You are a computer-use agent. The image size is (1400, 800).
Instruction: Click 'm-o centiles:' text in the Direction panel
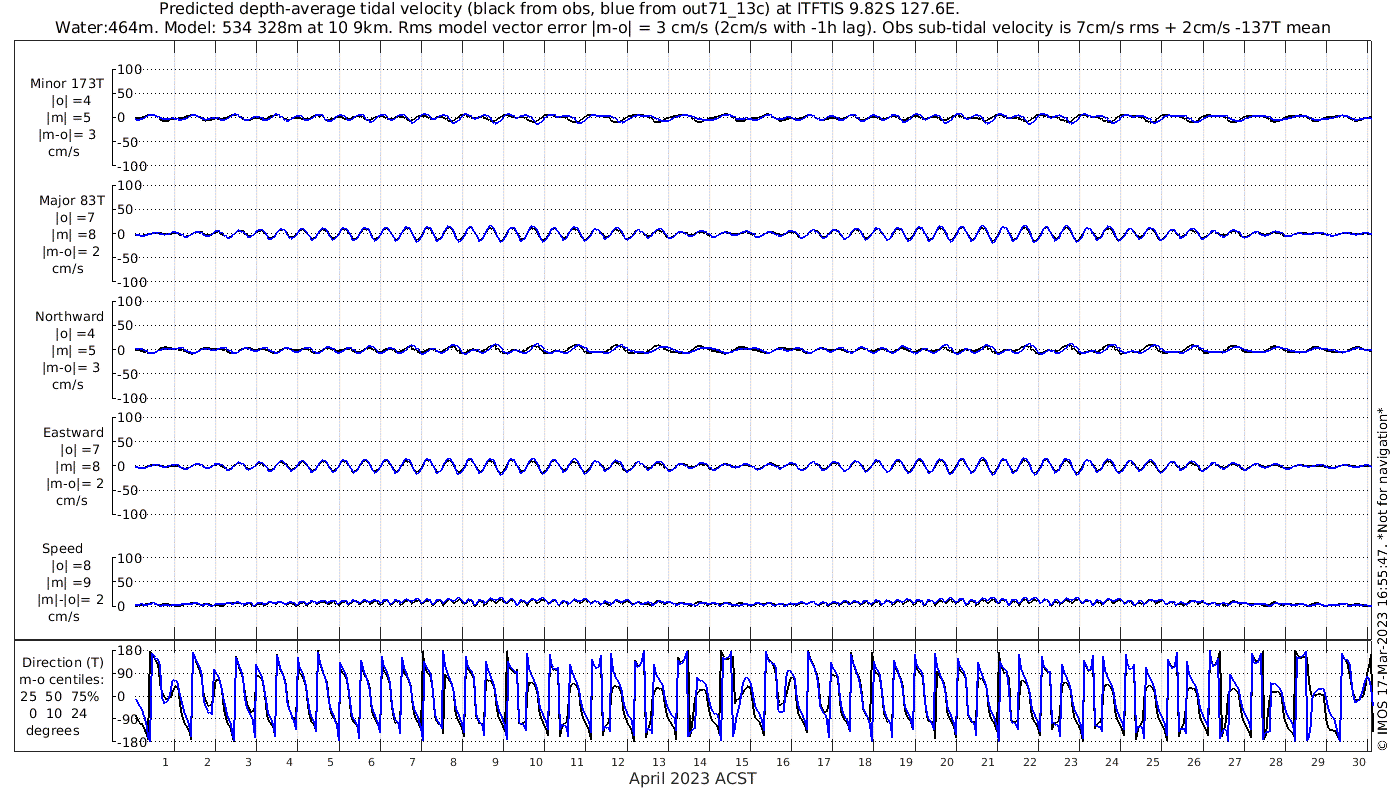[62, 679]
